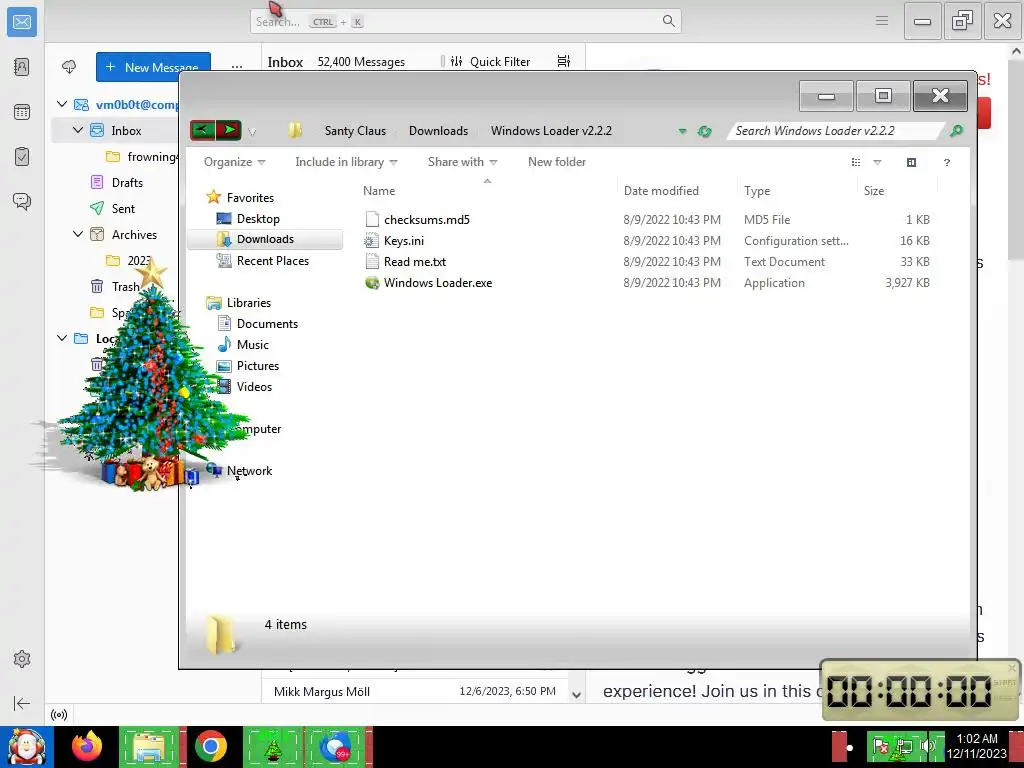Click the Thunderbird global search field

coord(465,22)
